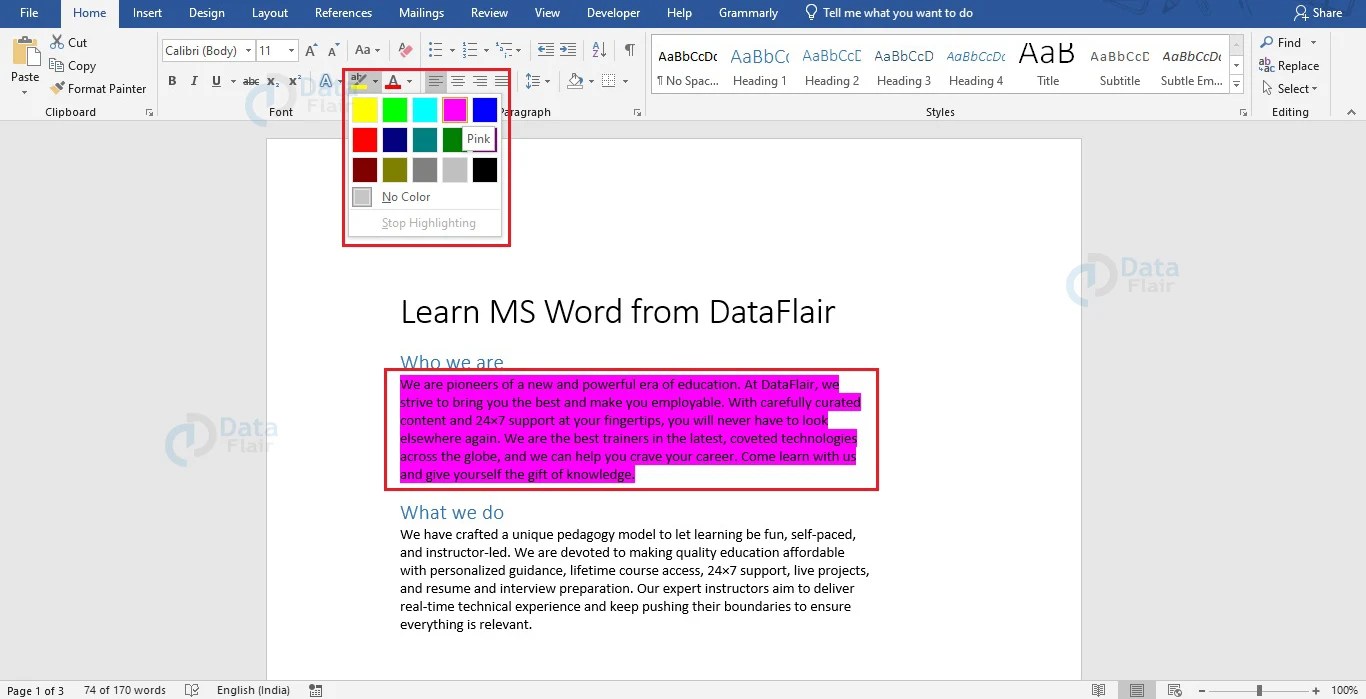
Task: Toggle bold formatting
Action: click(x=172, y=80)
